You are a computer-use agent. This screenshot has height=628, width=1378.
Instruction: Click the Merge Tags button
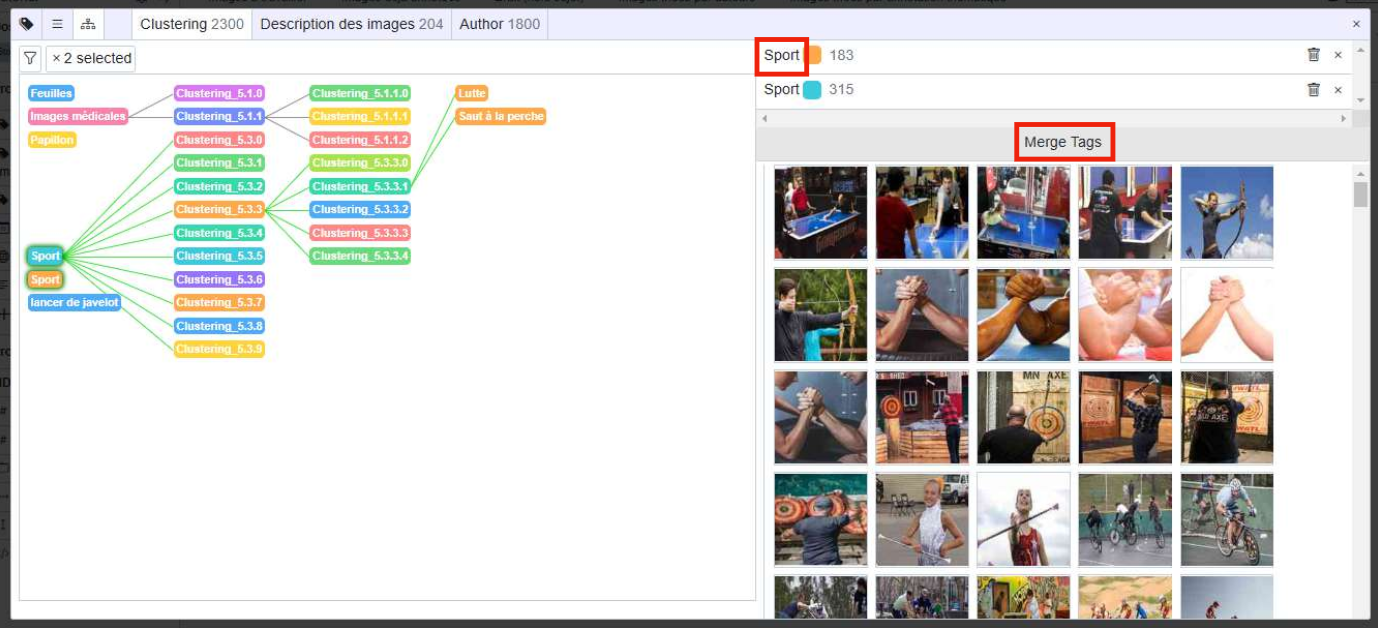click(x=1063, y=142)
